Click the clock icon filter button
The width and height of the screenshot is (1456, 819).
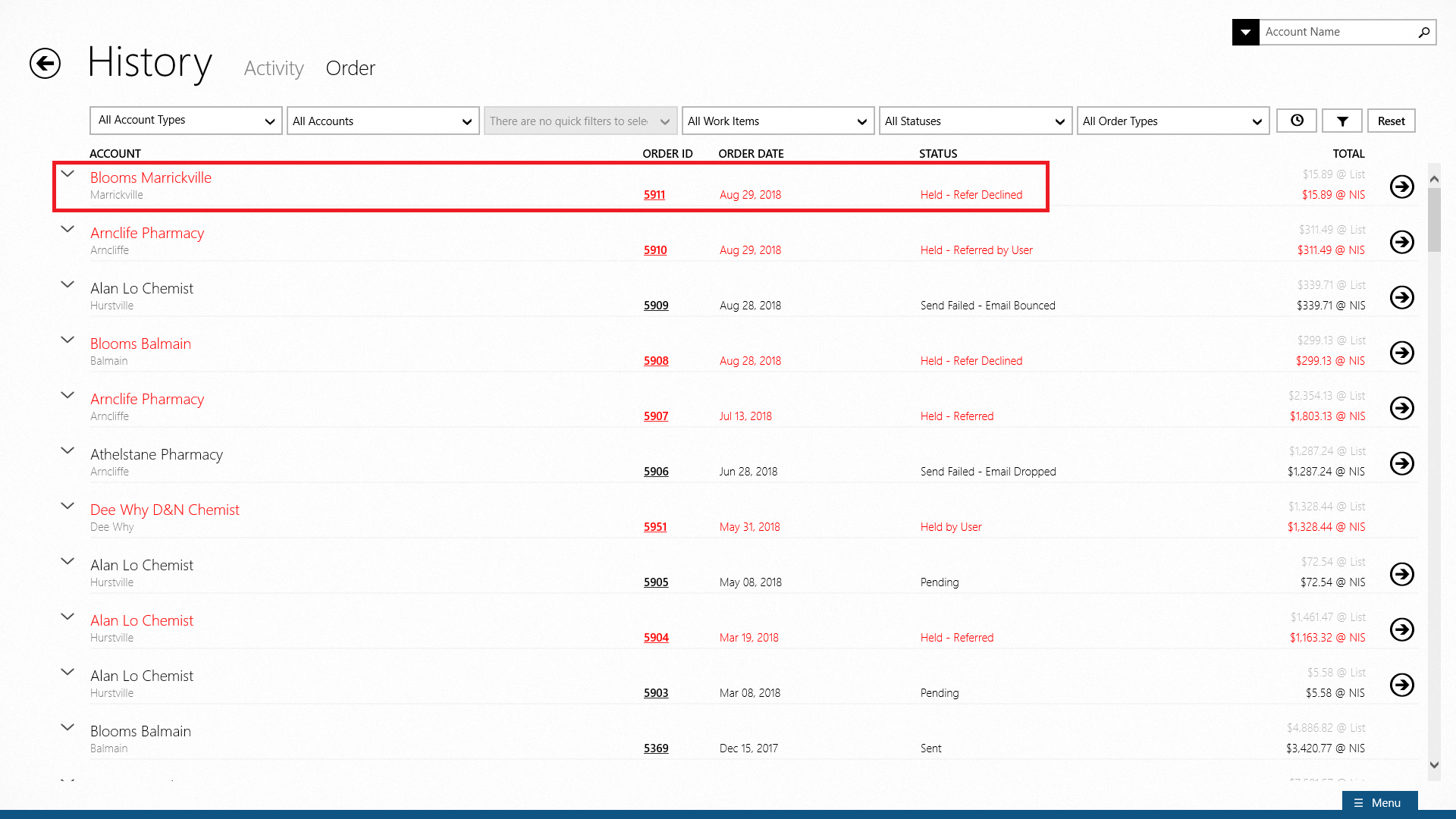pyautogui.click(x=1297, y=121)
